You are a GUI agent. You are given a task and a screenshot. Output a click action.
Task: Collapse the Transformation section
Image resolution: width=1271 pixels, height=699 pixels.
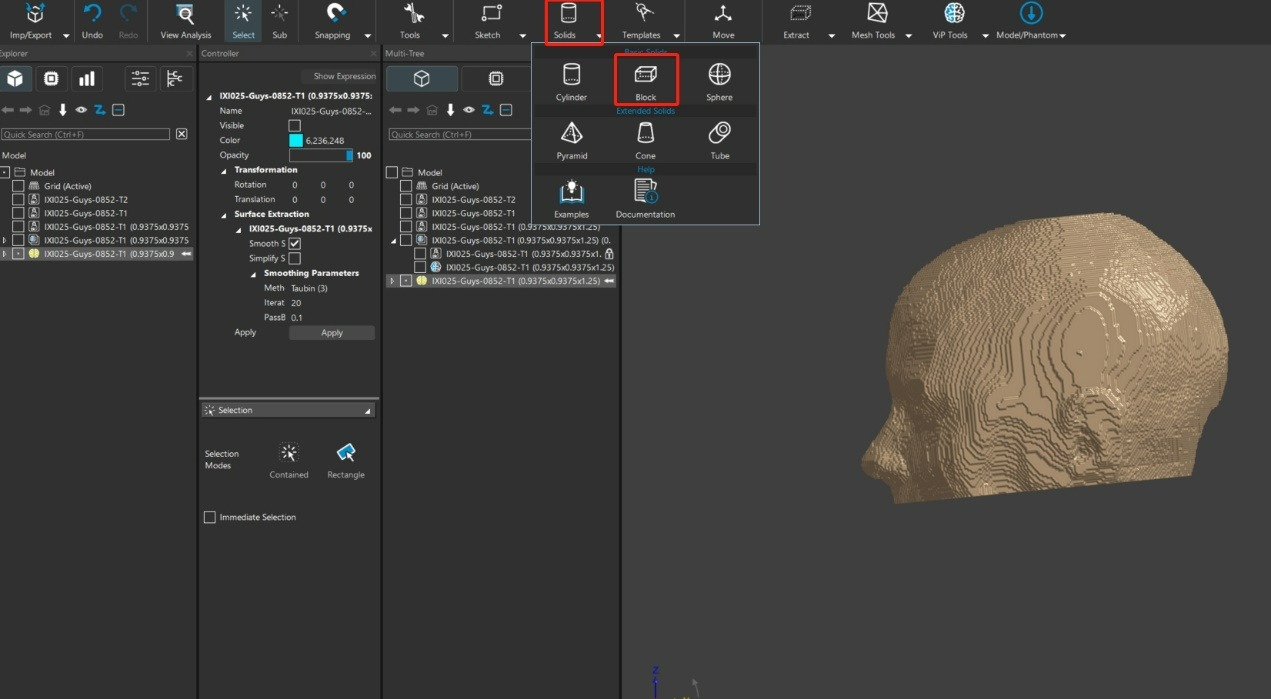click(224, 170)
